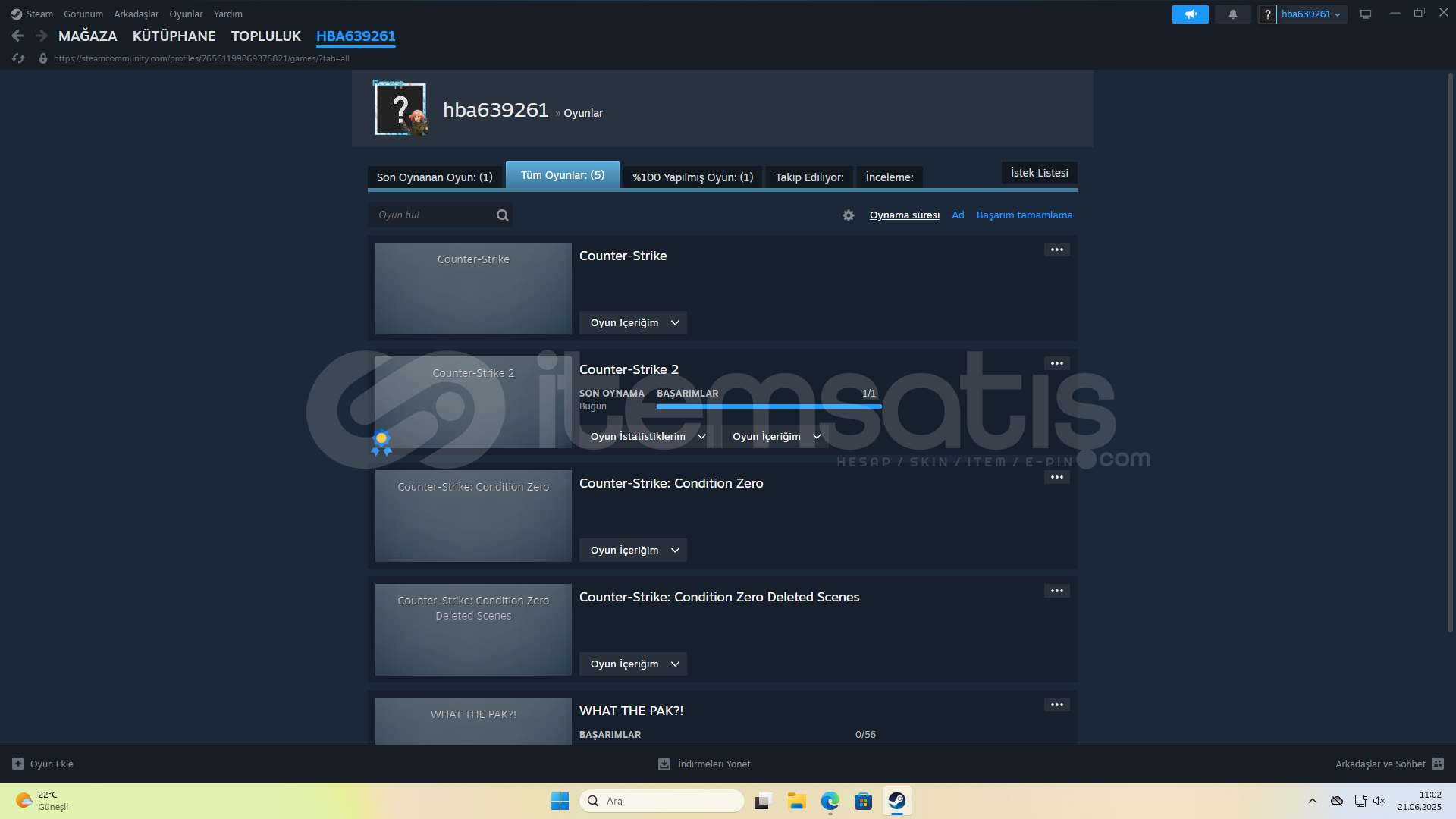The height and width of the screenshot is (819, 1456).
Task: Open friends chat icon at bottom right
Action: (1438, 764)
